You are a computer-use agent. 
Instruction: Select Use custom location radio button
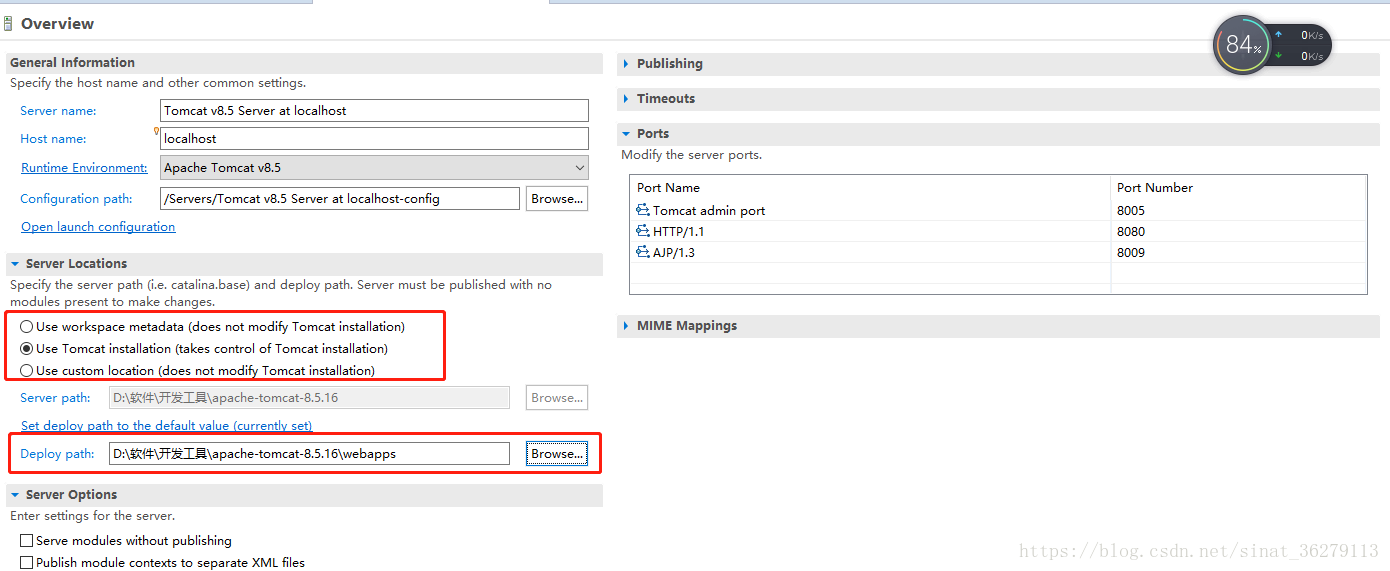click(27, 370)
